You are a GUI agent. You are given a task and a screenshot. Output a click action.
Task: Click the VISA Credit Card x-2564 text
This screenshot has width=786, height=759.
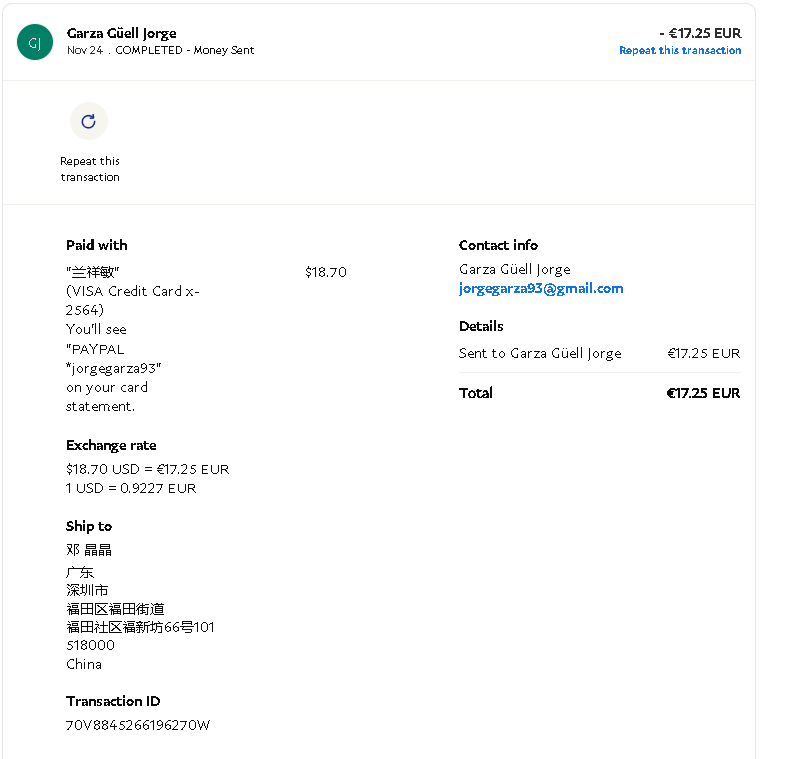132,300
